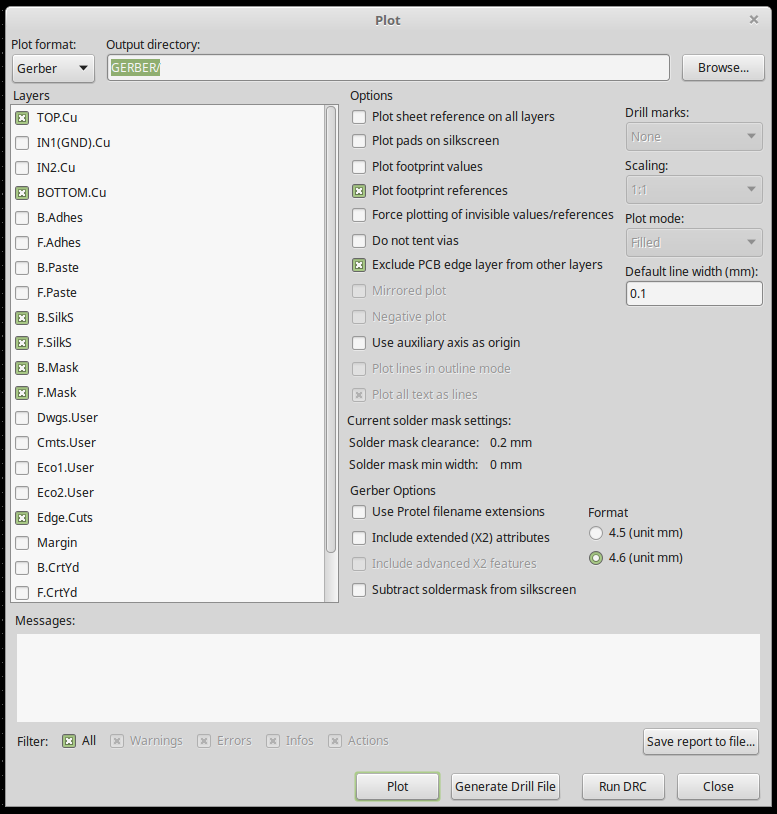Click Save report to file button

click(701, 742)
